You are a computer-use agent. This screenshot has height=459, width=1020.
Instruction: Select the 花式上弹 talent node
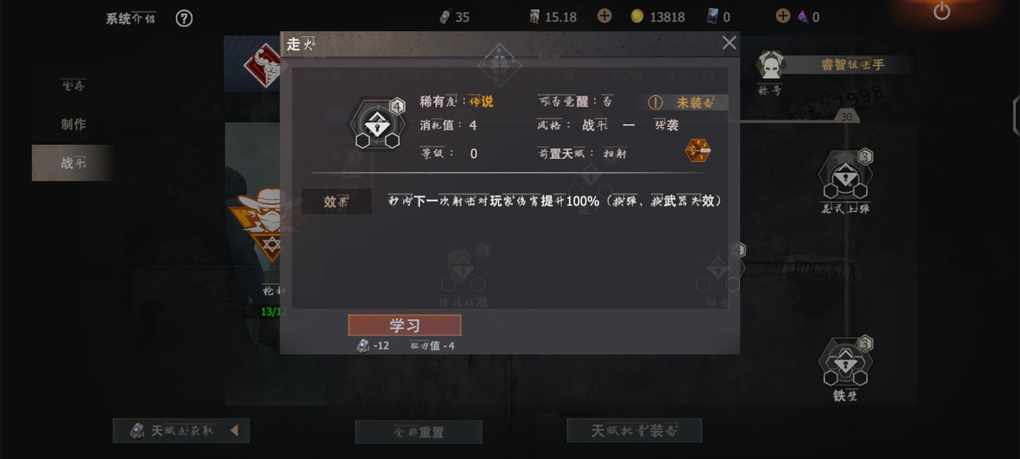coord(844,179)
